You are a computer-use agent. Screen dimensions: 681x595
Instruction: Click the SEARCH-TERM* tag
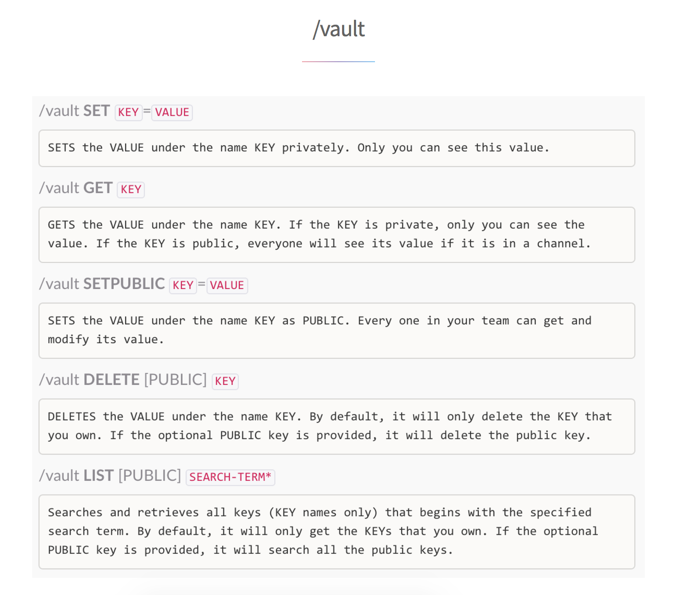(x=230, y=477)
